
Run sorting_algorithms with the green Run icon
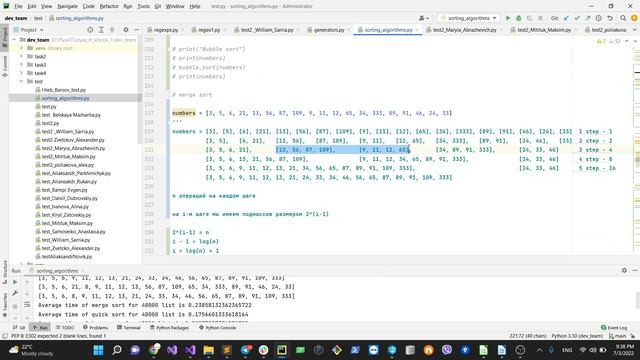508,18
